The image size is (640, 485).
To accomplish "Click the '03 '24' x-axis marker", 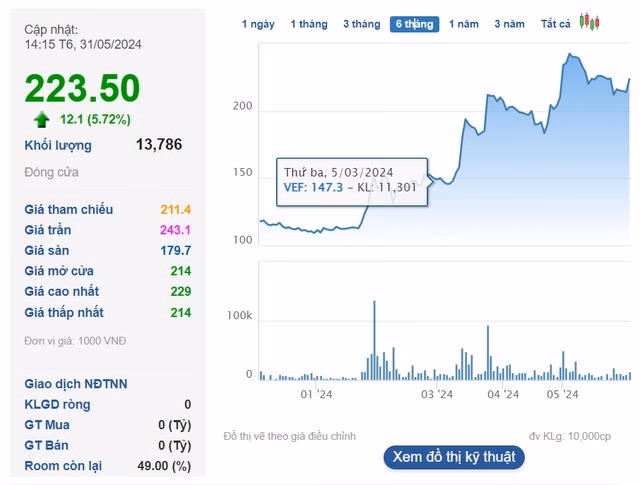I will (x=437, y=394).
